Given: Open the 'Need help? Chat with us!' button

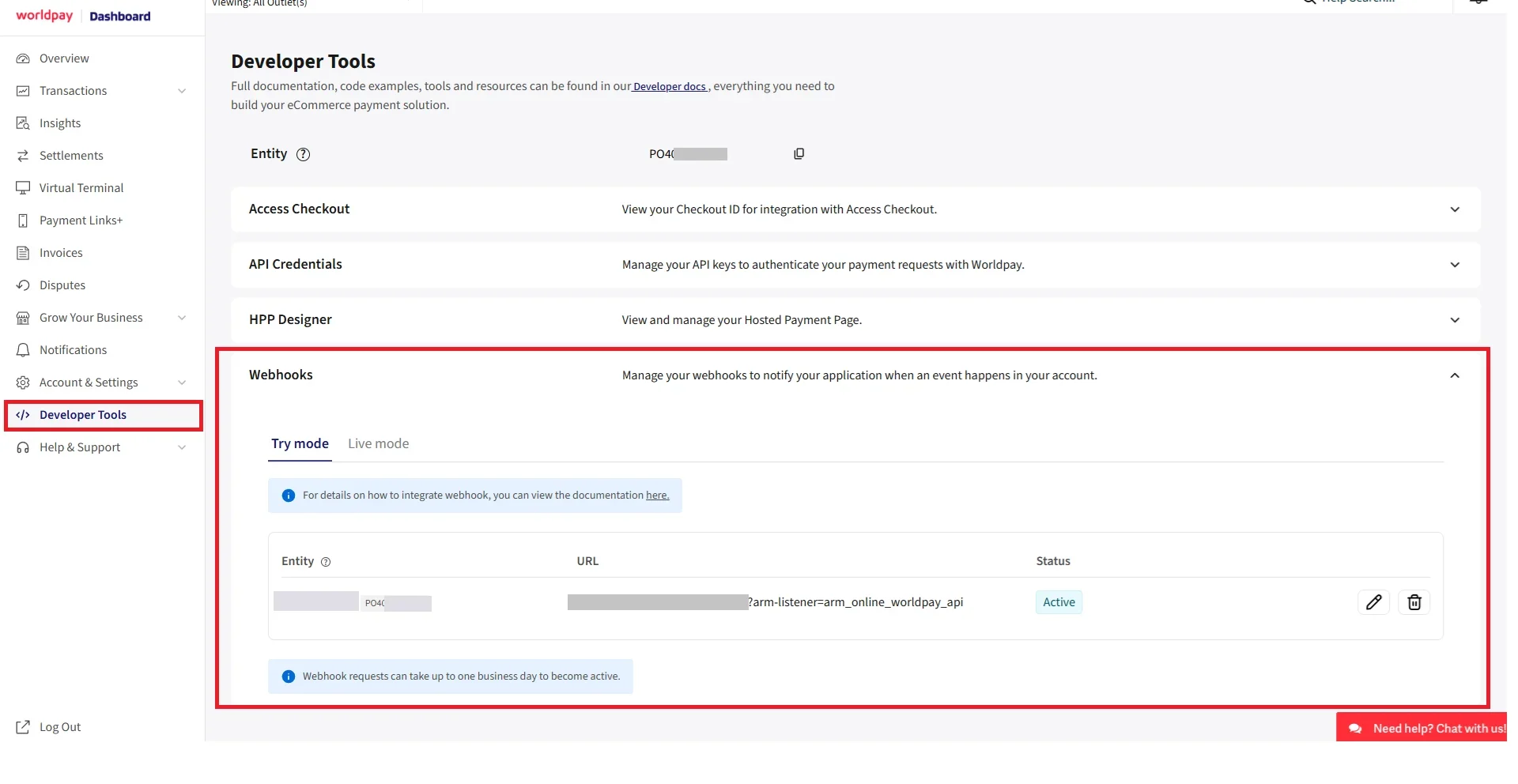Looking at the screenshot, I should click(1422, 727).
